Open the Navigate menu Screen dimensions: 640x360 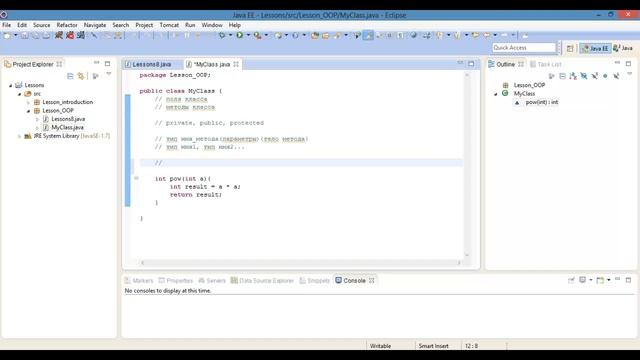click(x=95, y=25)
